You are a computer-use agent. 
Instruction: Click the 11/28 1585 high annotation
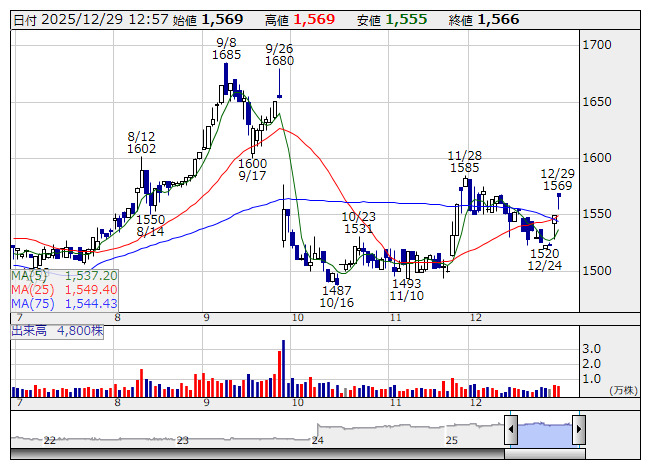click(x=465, y=162)
